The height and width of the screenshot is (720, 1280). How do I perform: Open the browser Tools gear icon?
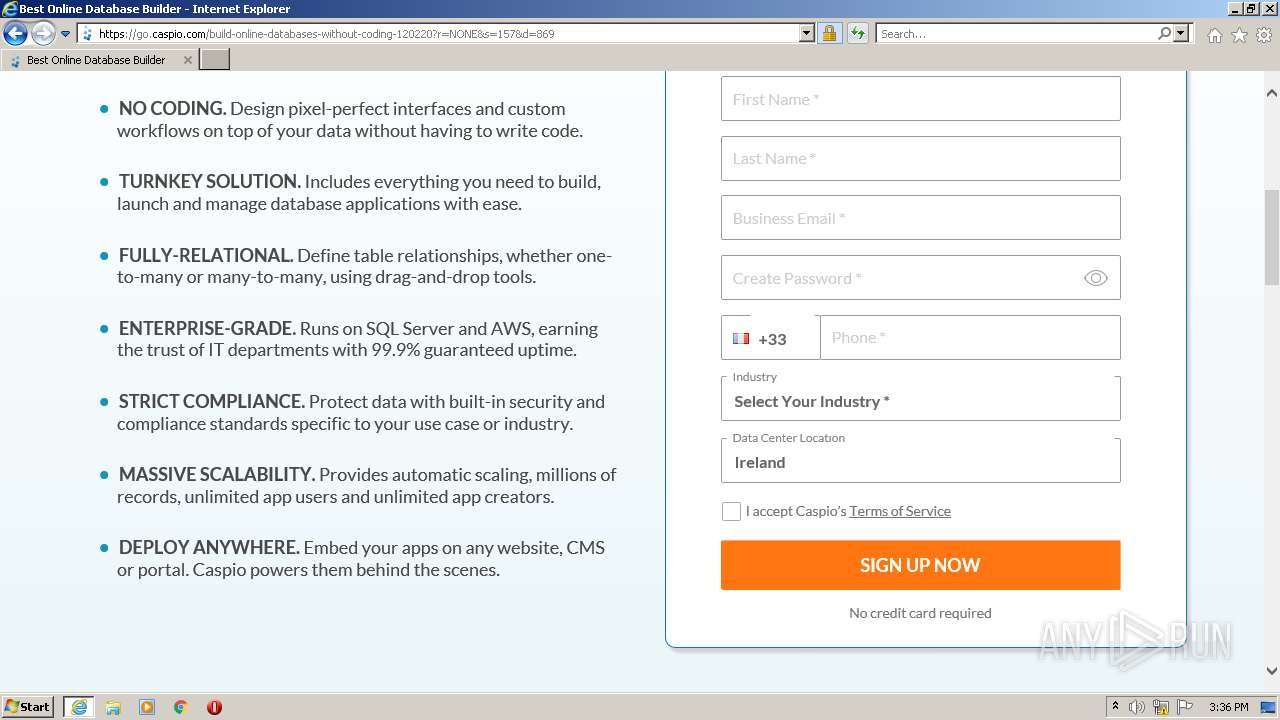click(x=1264, y=35)
